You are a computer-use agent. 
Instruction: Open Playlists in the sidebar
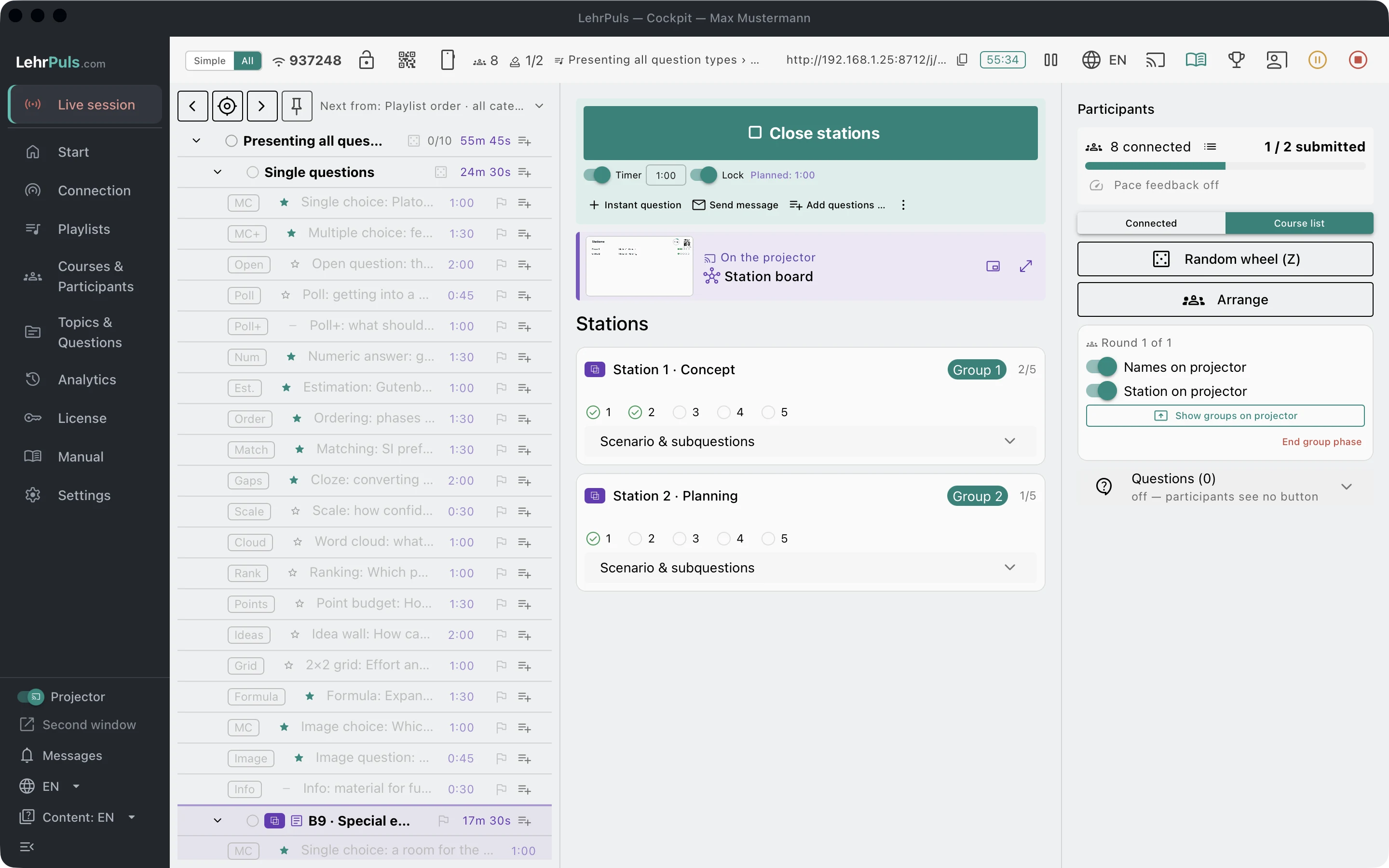pyautogui.click(x=84, y=229)
